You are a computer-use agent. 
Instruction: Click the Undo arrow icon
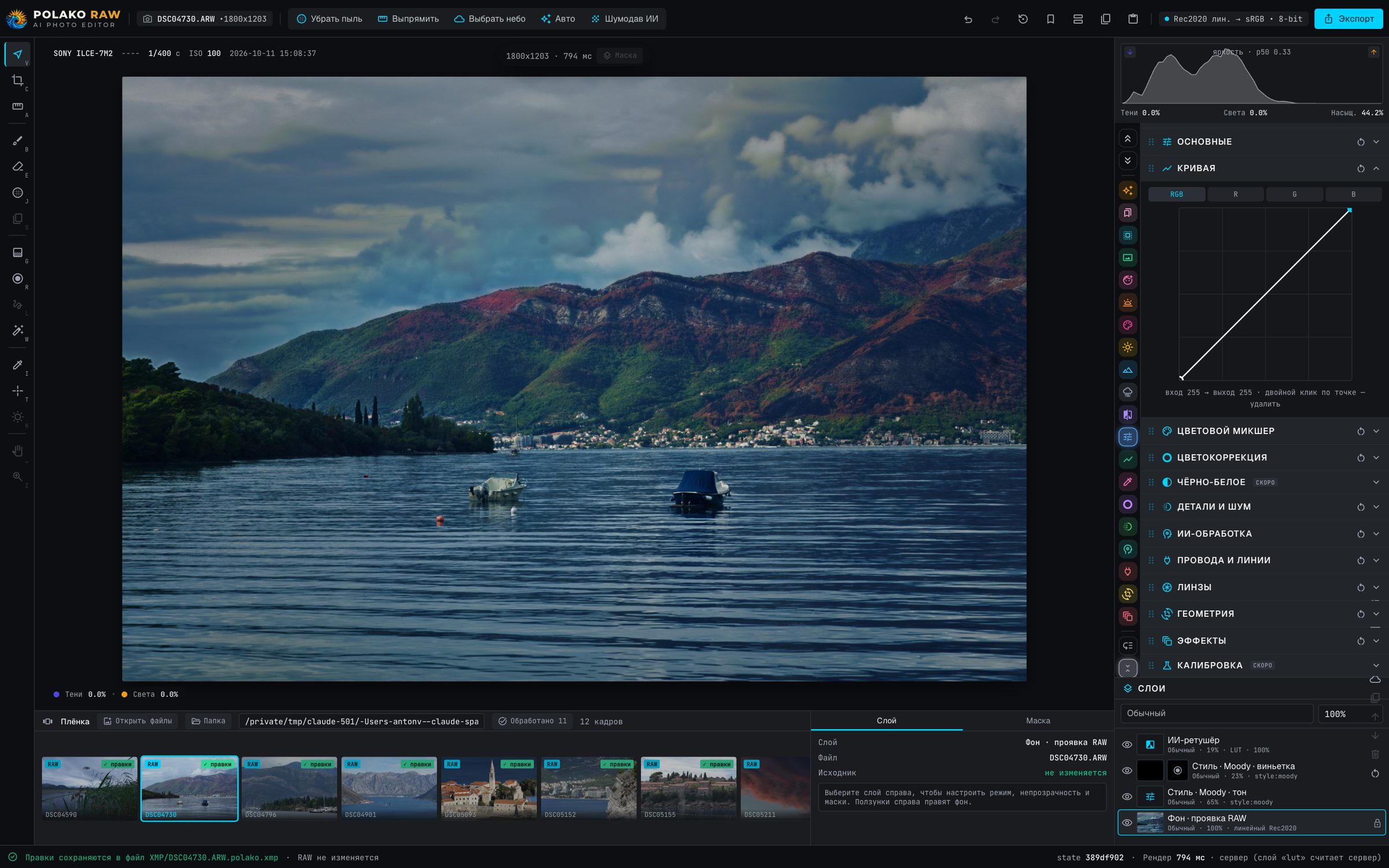point(968,19)
